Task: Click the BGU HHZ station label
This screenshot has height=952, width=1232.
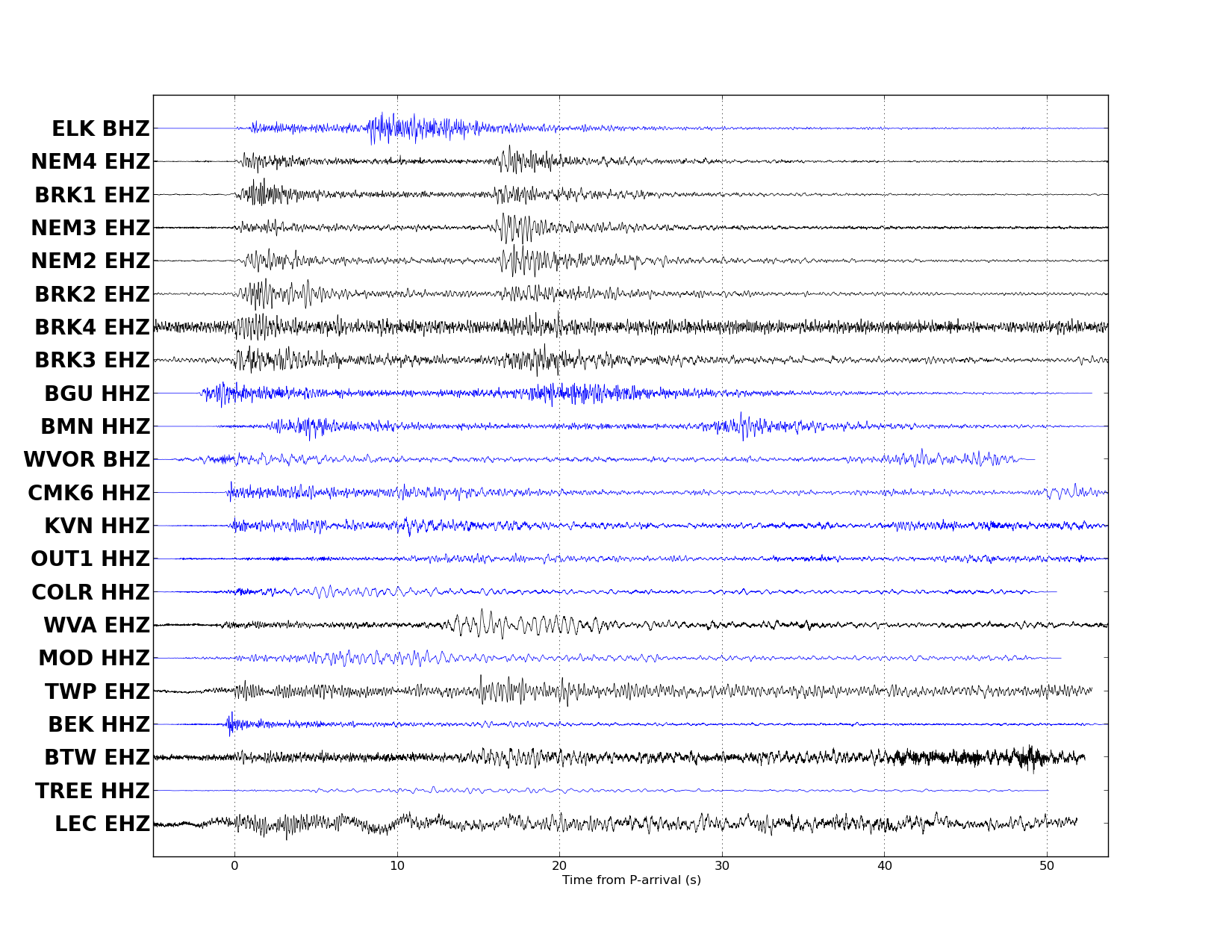Action: point(97,394)
